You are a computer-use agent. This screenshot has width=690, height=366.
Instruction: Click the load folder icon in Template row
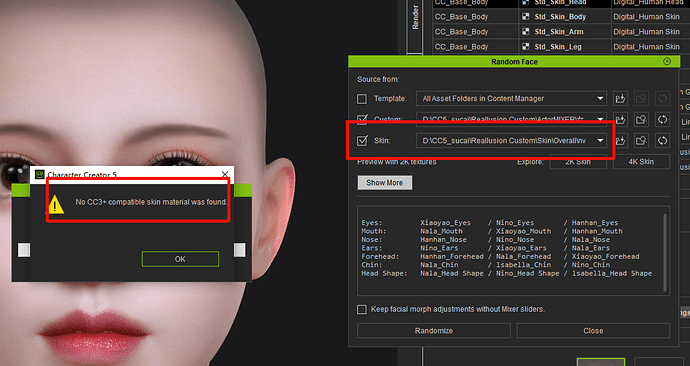tap(620, 99)
